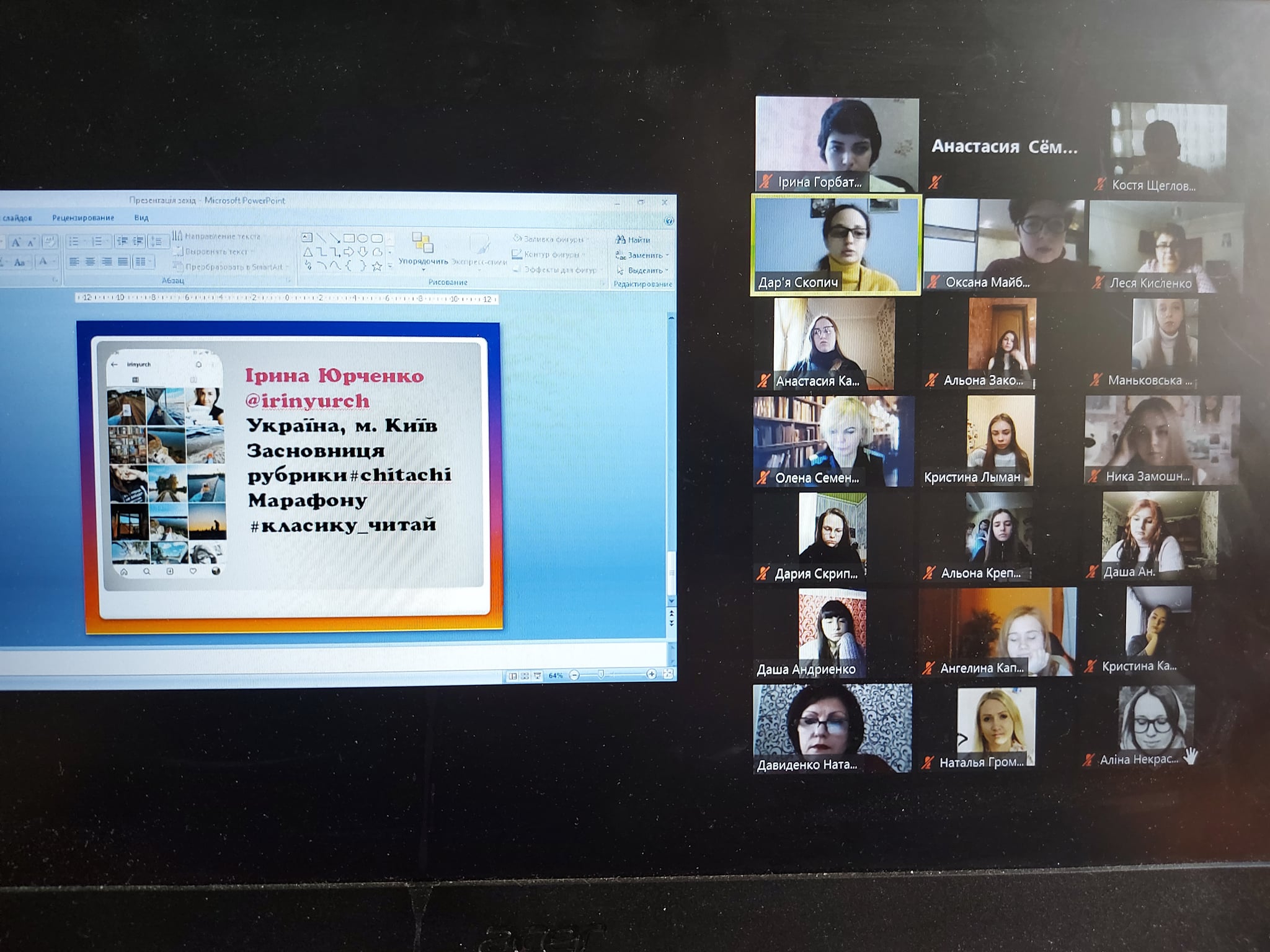
Task: Adjust the zoom slider handle
Action: point(601,674)
